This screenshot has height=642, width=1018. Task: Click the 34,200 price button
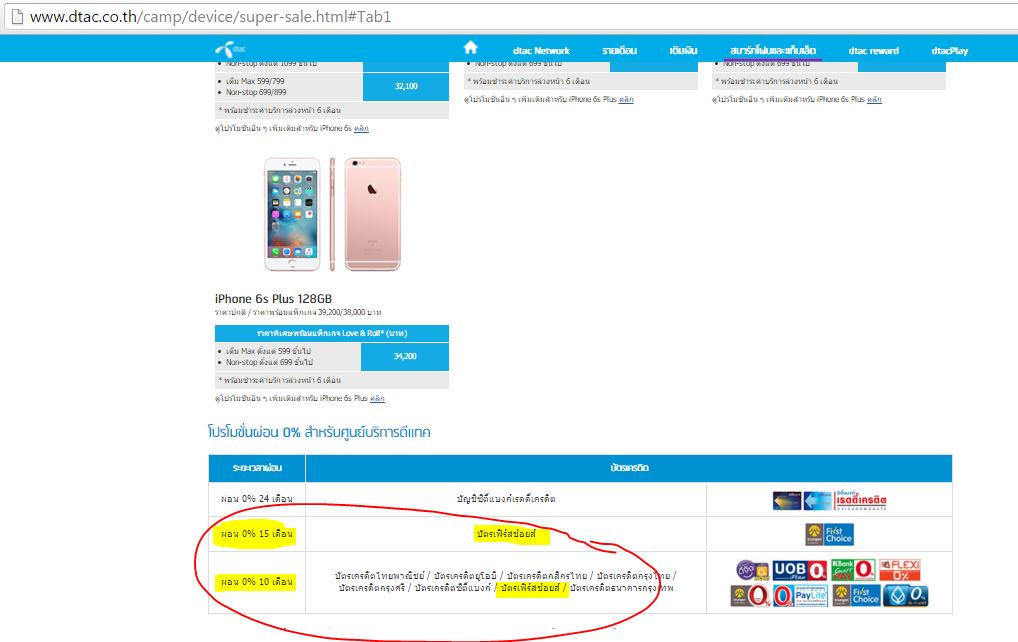click(x=405, y=356)
